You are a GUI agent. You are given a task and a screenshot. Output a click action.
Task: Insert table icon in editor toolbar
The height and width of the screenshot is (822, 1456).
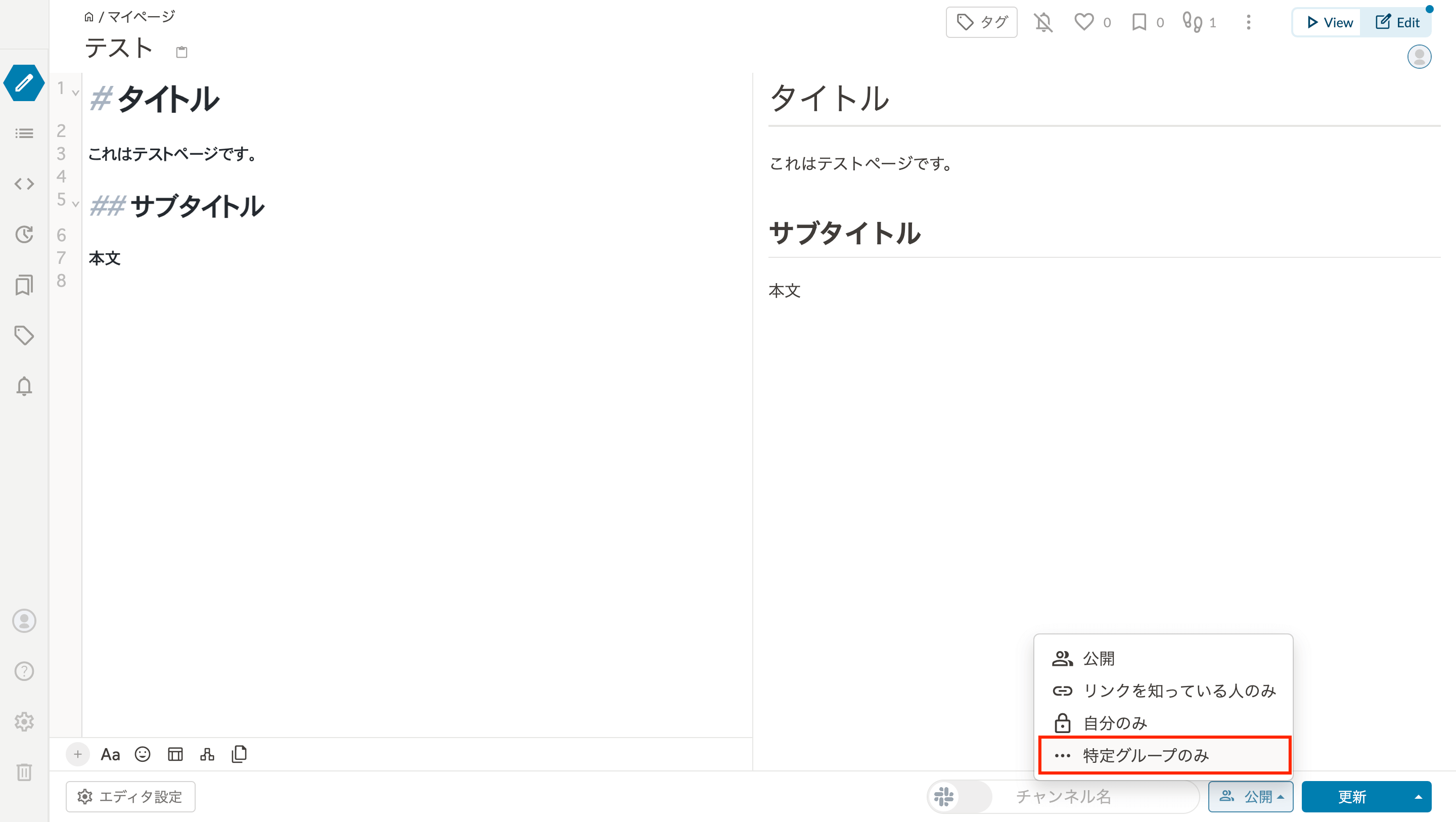coord(175,754)
